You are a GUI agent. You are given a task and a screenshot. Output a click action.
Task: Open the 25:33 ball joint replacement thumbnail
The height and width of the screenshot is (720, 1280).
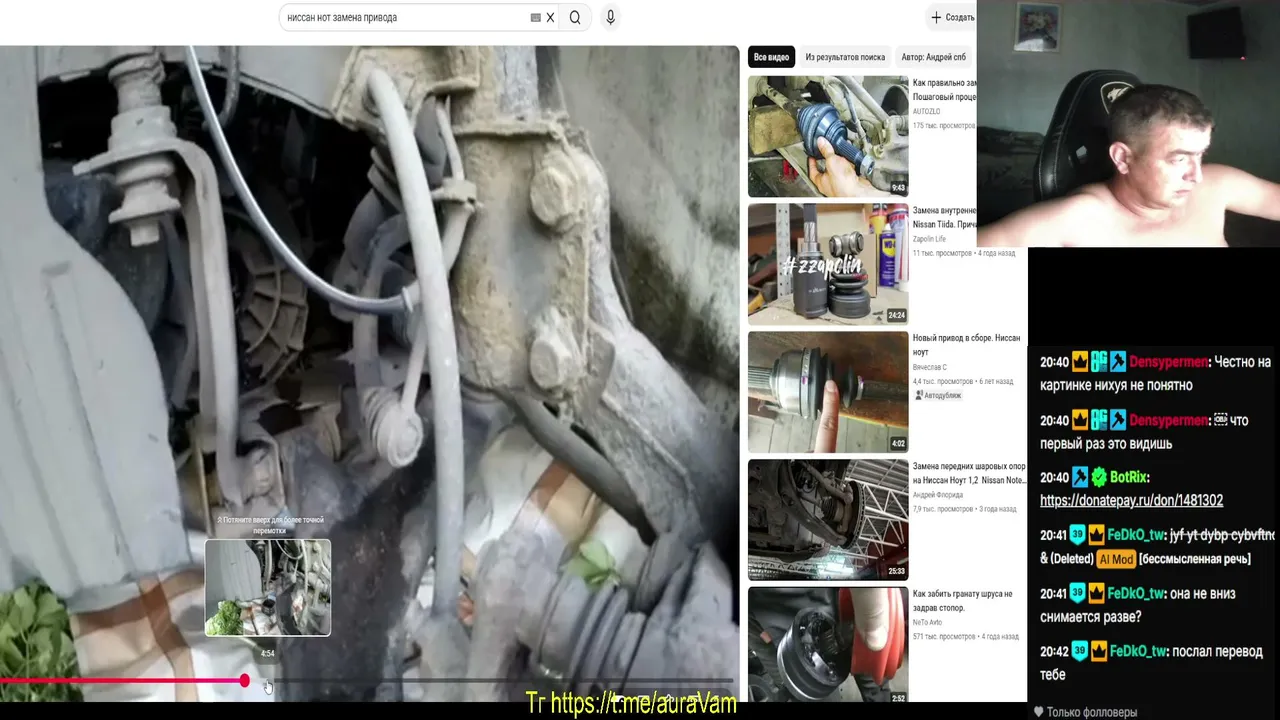[x=828, y=519]
